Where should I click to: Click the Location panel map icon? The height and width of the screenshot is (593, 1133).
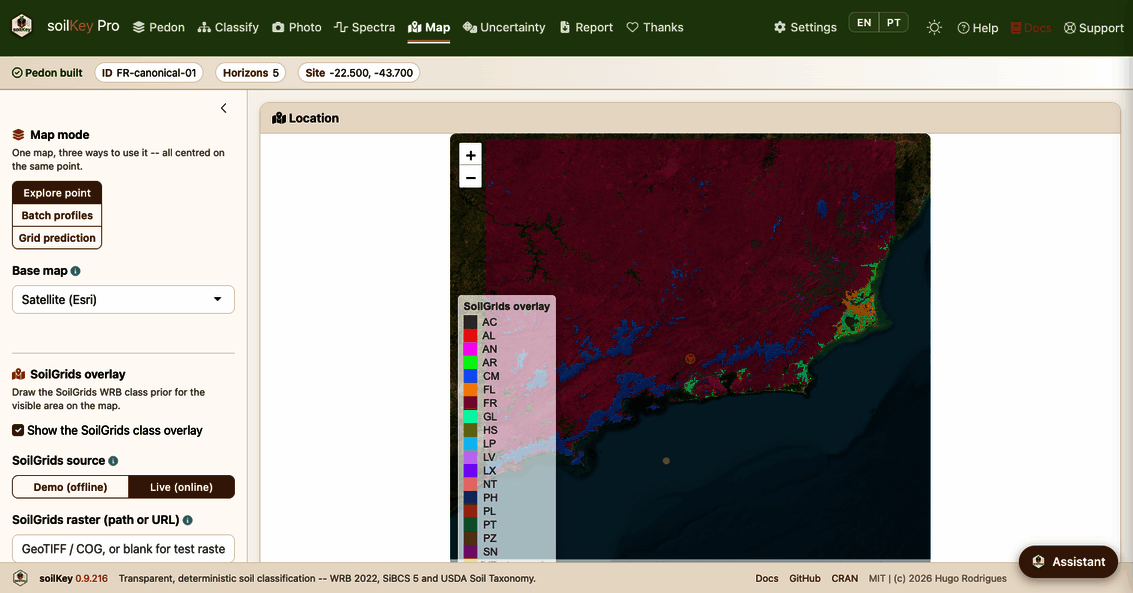pyautogui.click(x=279, y=118)
